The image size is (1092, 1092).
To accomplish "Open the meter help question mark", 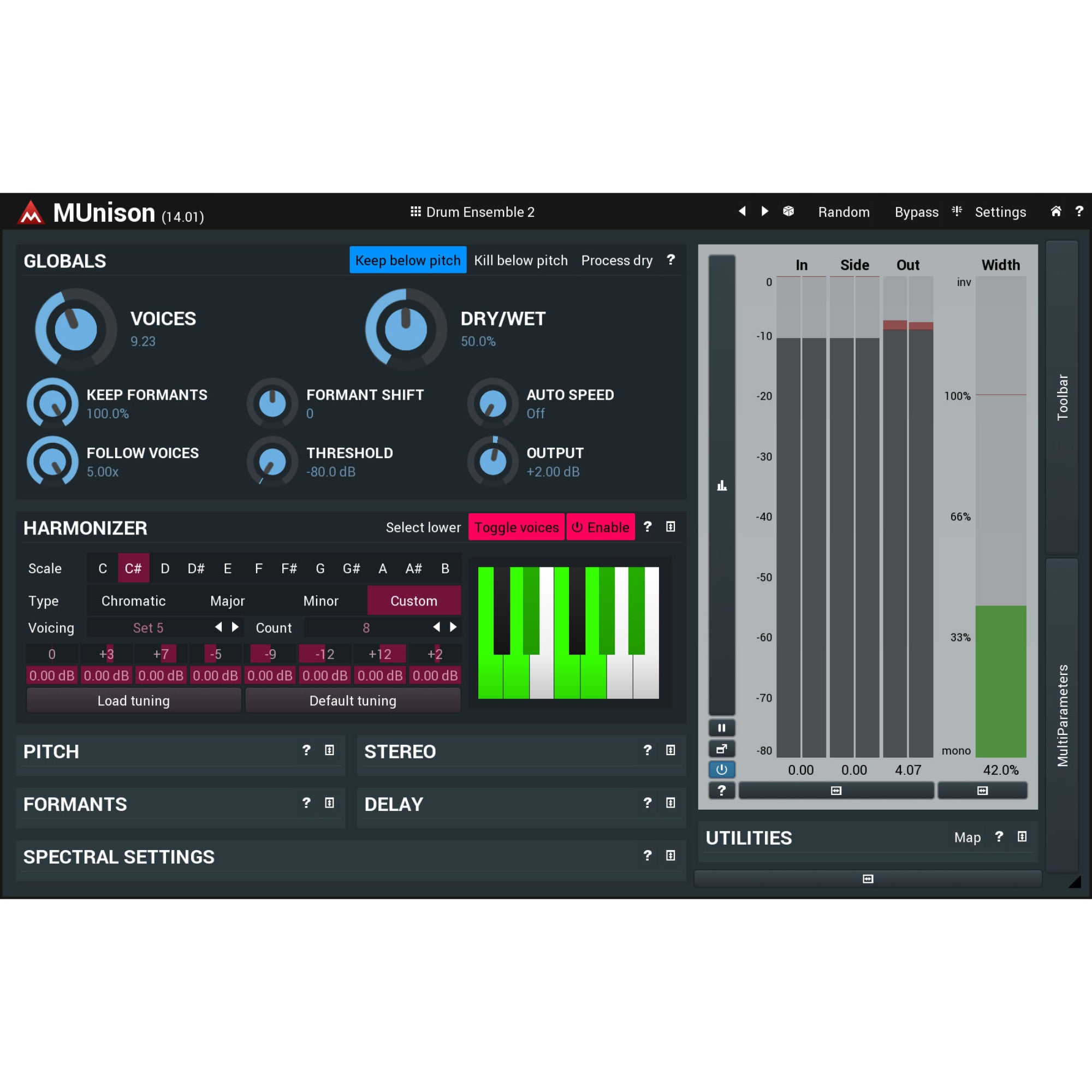I will pos(722,790).
